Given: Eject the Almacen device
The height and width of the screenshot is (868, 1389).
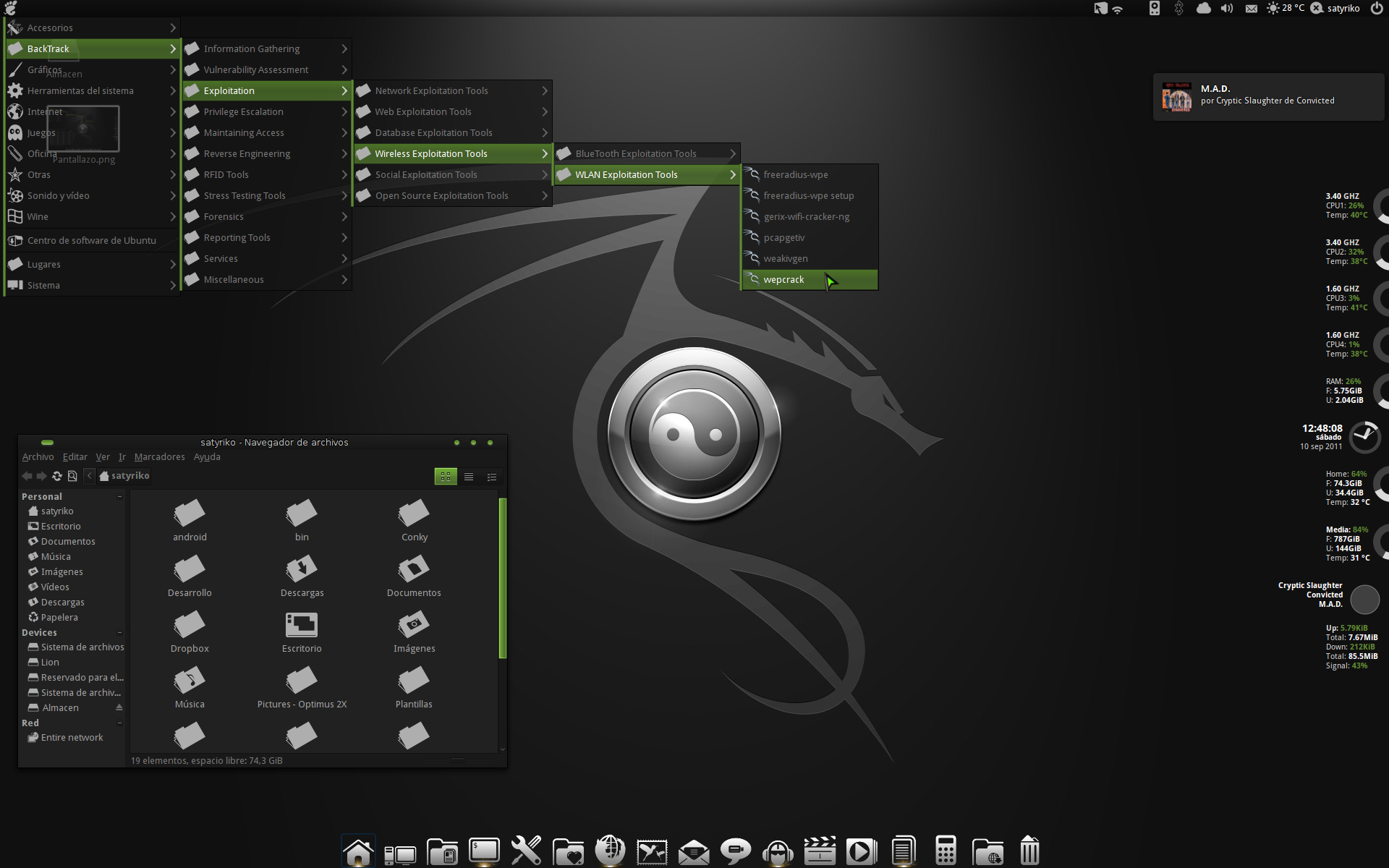Looking at the screenshot, I should pos(119,707).
